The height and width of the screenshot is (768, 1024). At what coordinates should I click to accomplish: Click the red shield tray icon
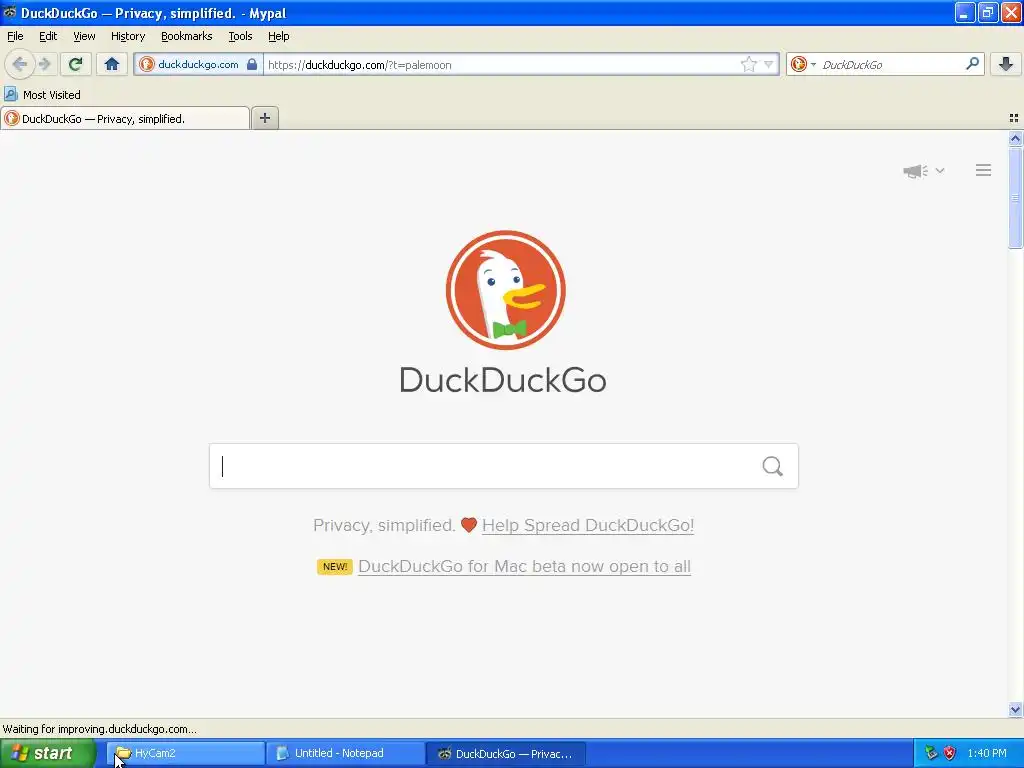point(950,754)
